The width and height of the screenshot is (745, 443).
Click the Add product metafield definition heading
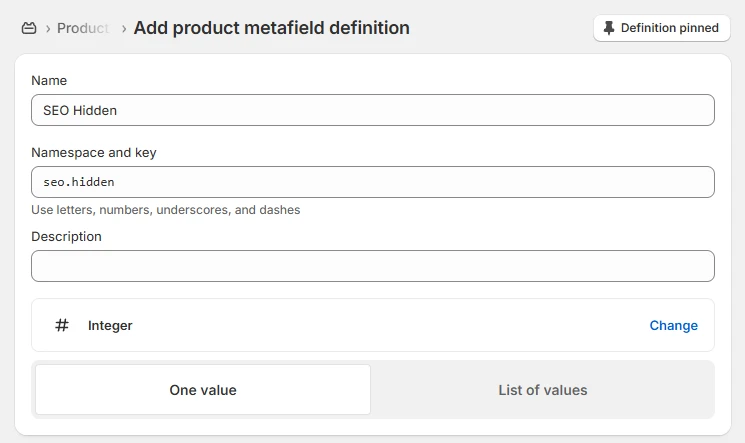click(x=271, y=28)
